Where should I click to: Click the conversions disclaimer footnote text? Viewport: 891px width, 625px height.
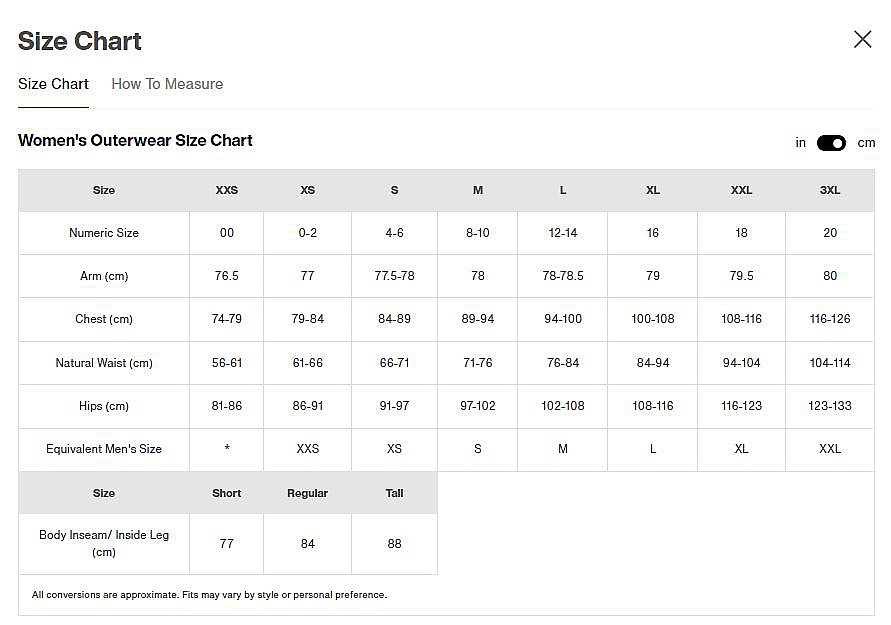(209, 595)
